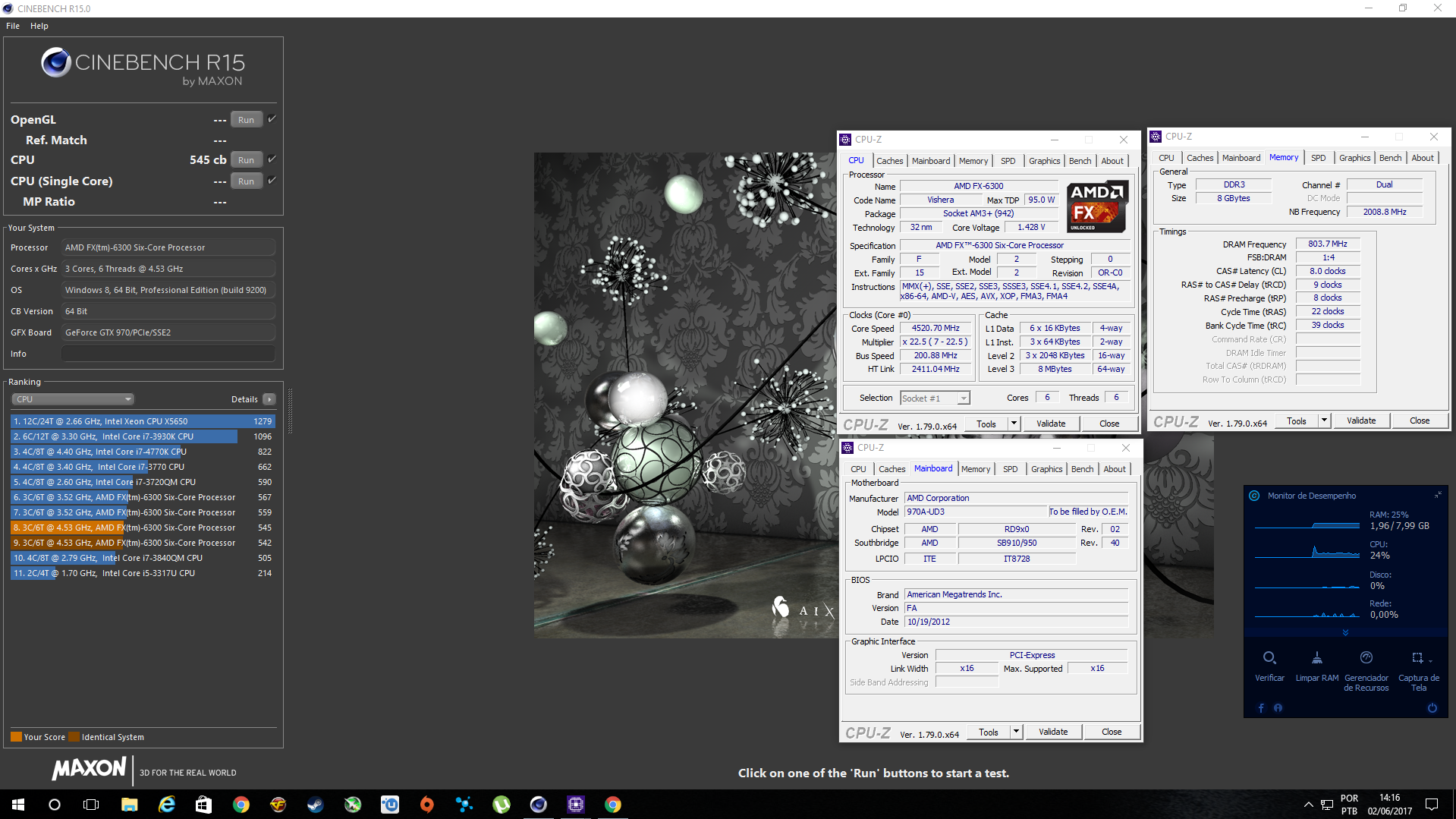Screen dimensions: 1456x819
Task: Open Graphics tab in Mainboard CPU-Z window
Action: coord(1046,469)
